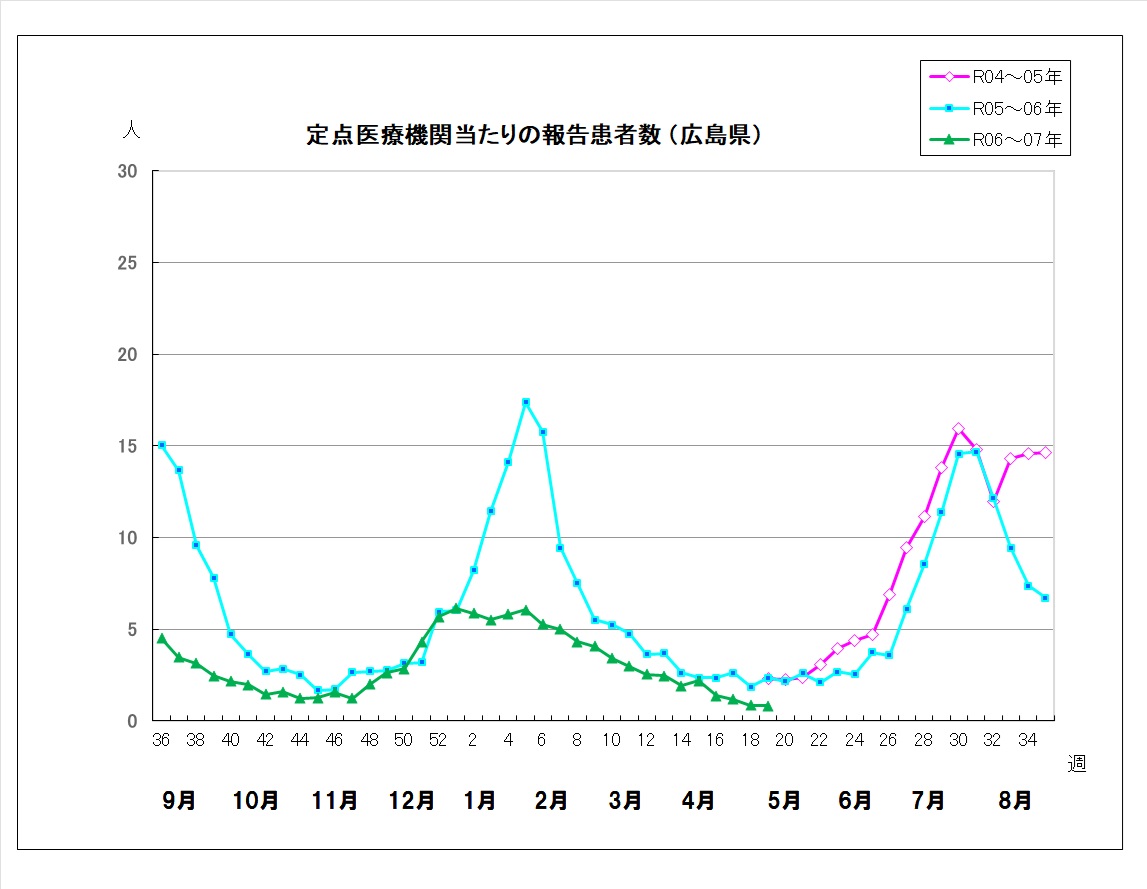Click the last magenta diamond at week 35
Image resolution: width=1147 pixels, height=889 pixels.
pos(1045,453)
